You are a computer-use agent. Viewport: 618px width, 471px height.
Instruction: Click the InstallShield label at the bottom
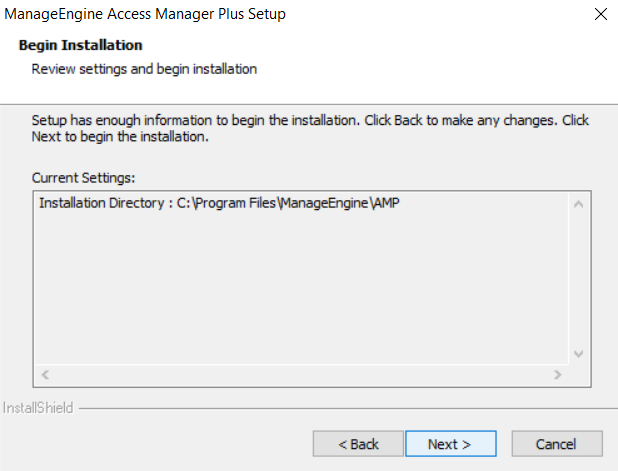pos(38,408)
